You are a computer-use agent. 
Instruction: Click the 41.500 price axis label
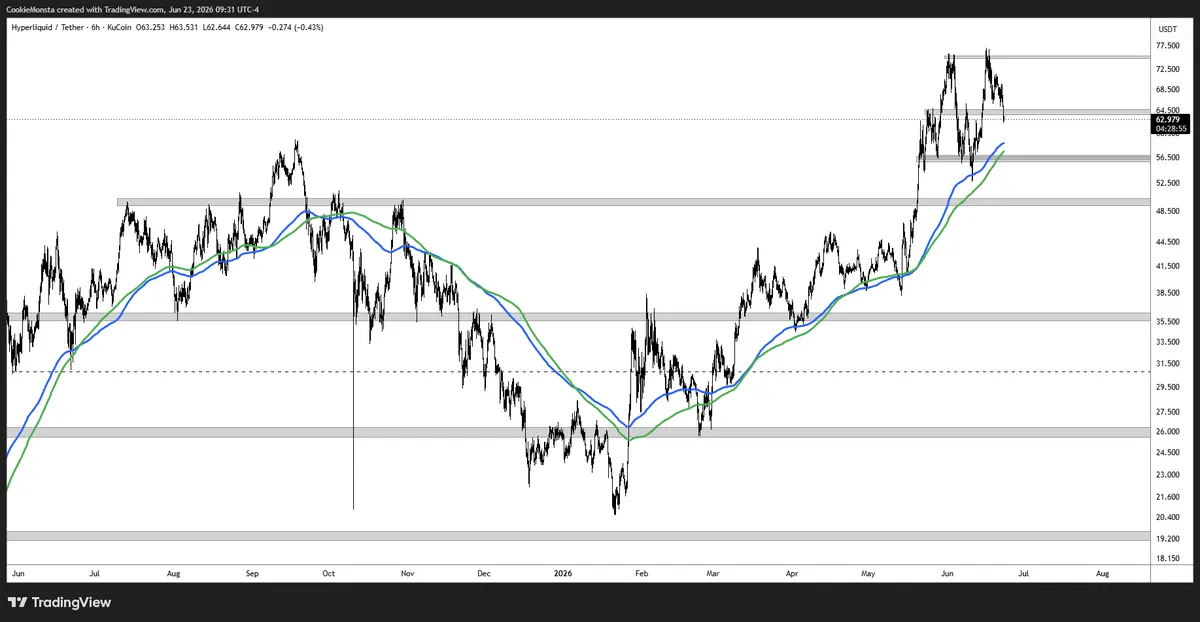[x=1167, y=266]
